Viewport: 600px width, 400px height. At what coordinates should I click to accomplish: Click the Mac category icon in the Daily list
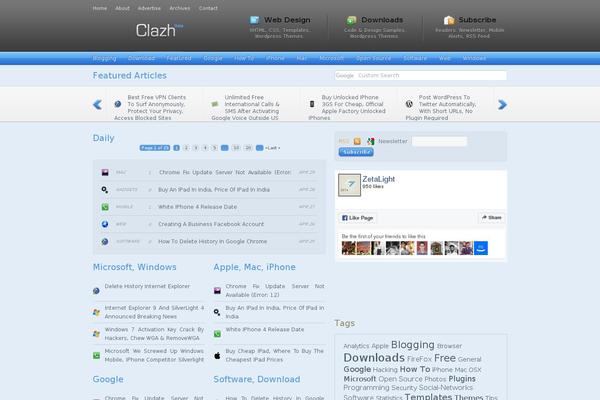tap(105, 172)
